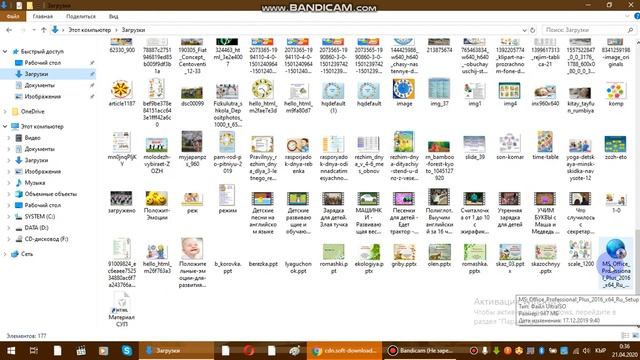Open Task View on taskbar
Viewport: 640px width, 360px height.
[x=34, y=351]
